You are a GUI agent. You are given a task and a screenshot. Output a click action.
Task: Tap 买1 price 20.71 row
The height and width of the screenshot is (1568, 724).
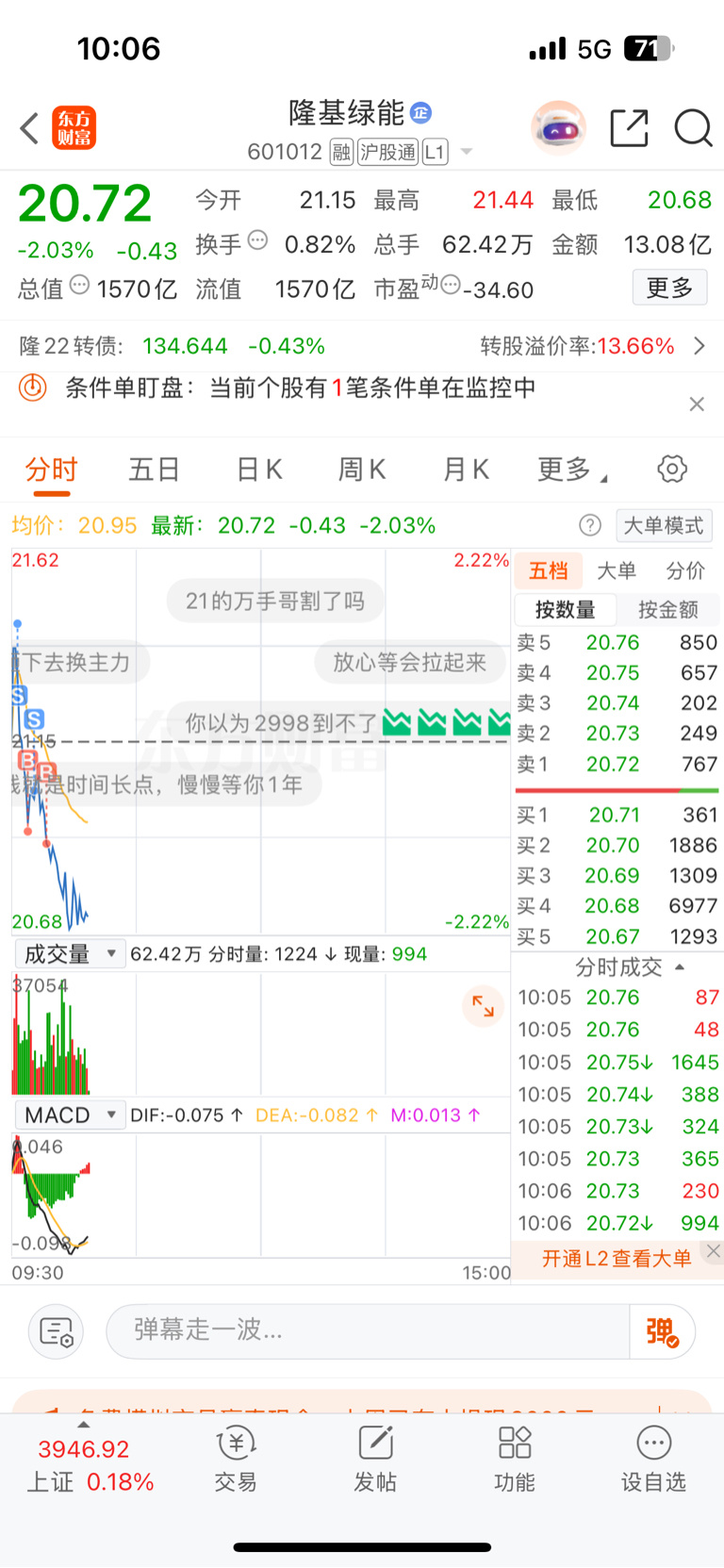click(617, 815)
